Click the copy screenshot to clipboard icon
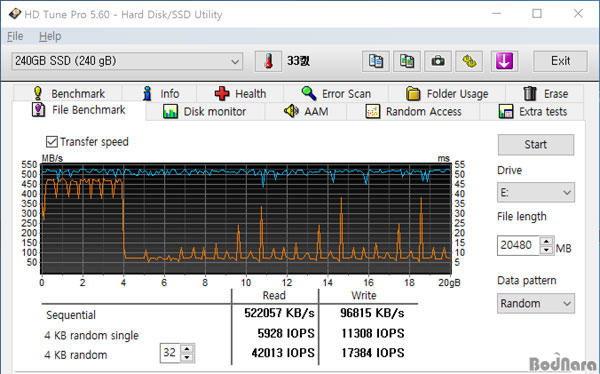This screenshot has width=600, height=374. pyautogui.click(x=407, y=61)
